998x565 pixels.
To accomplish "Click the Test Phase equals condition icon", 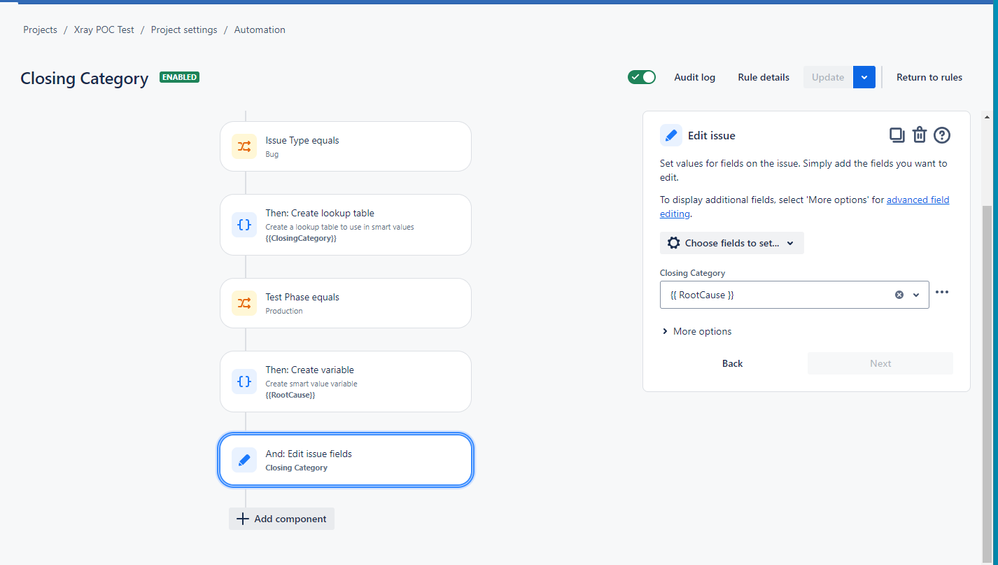I will (x=244, y=303).
